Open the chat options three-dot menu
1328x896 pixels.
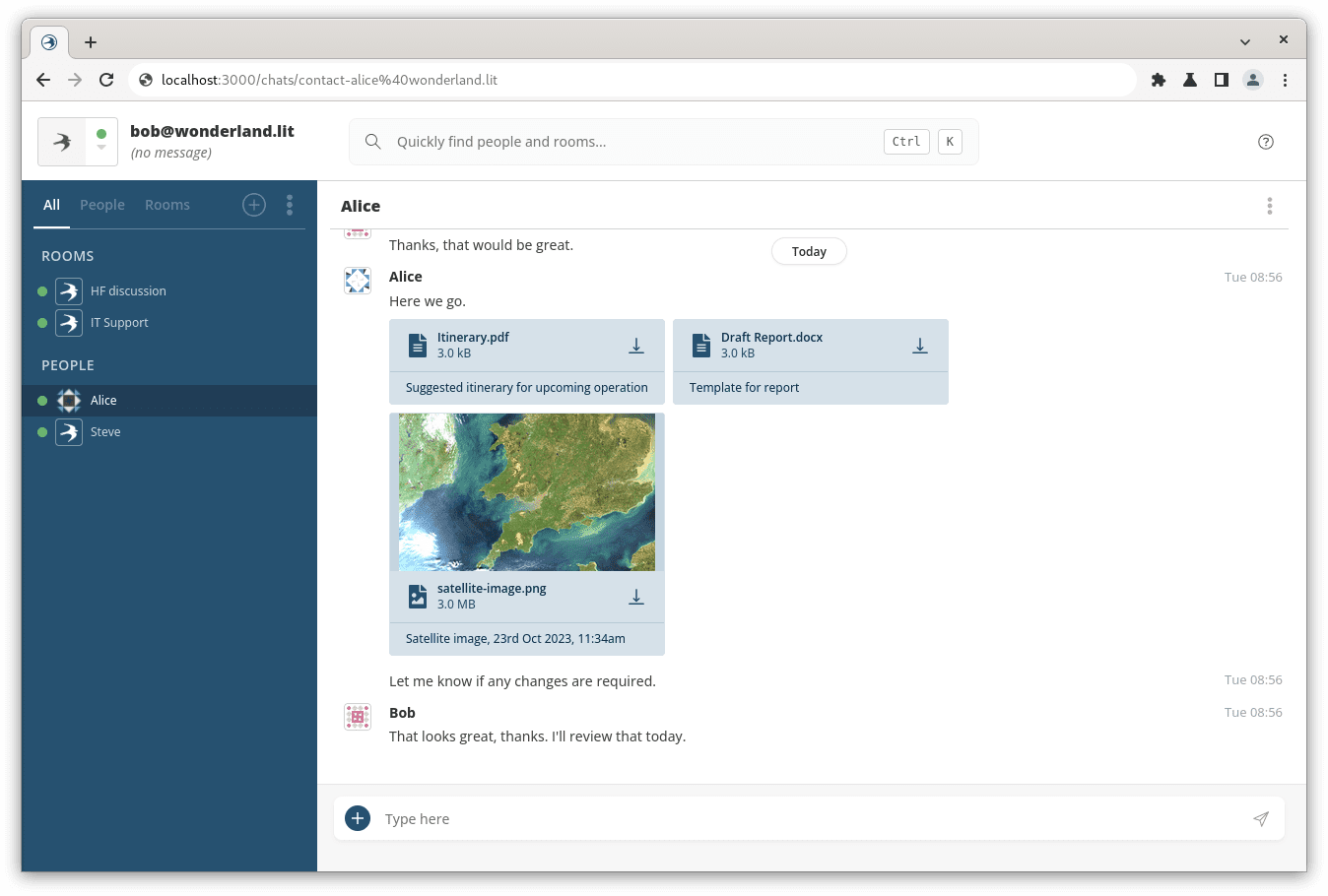1270,205
